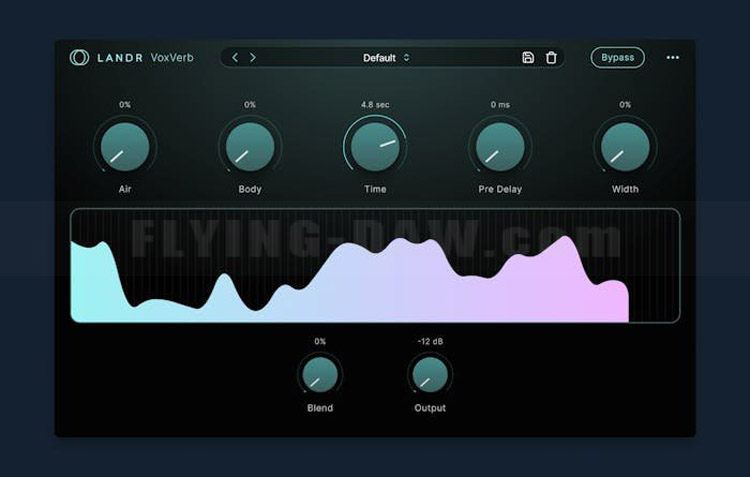Save the preset with floppy disk icon
750x477 pixels.
pyautogui.click(x=528, y=57)
